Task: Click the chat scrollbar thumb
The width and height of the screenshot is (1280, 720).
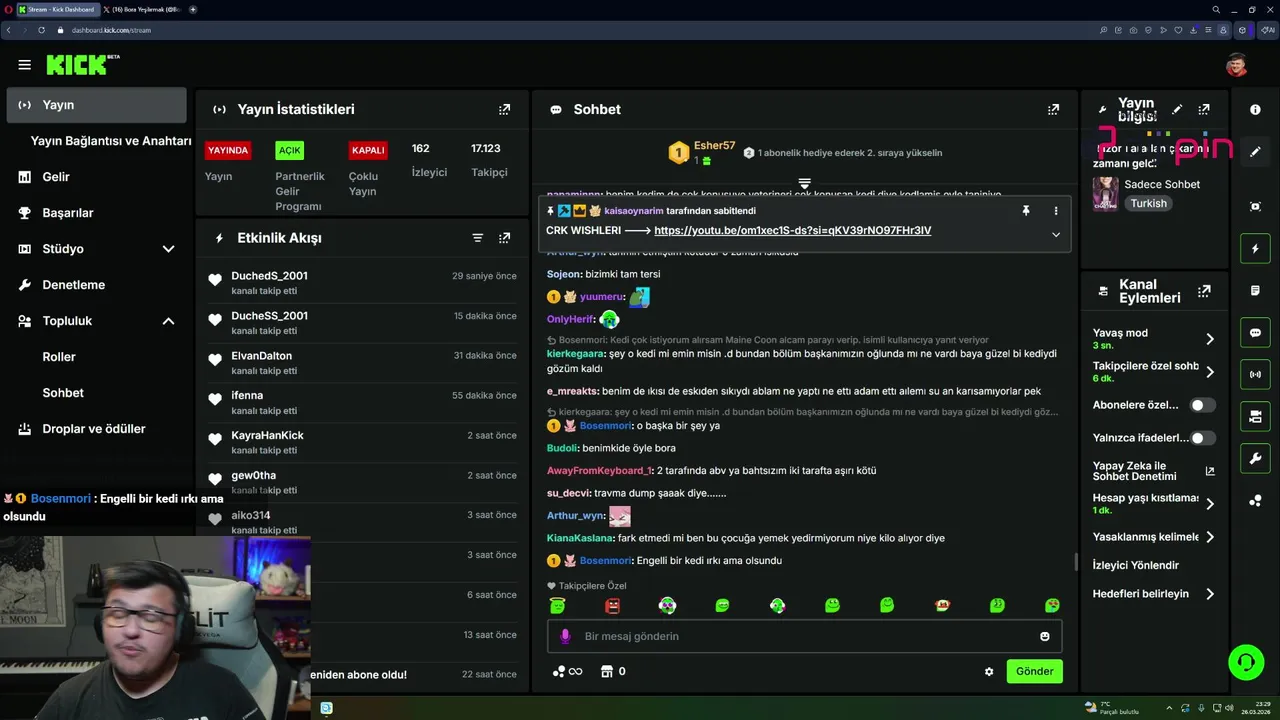Action: (1076, 562)
